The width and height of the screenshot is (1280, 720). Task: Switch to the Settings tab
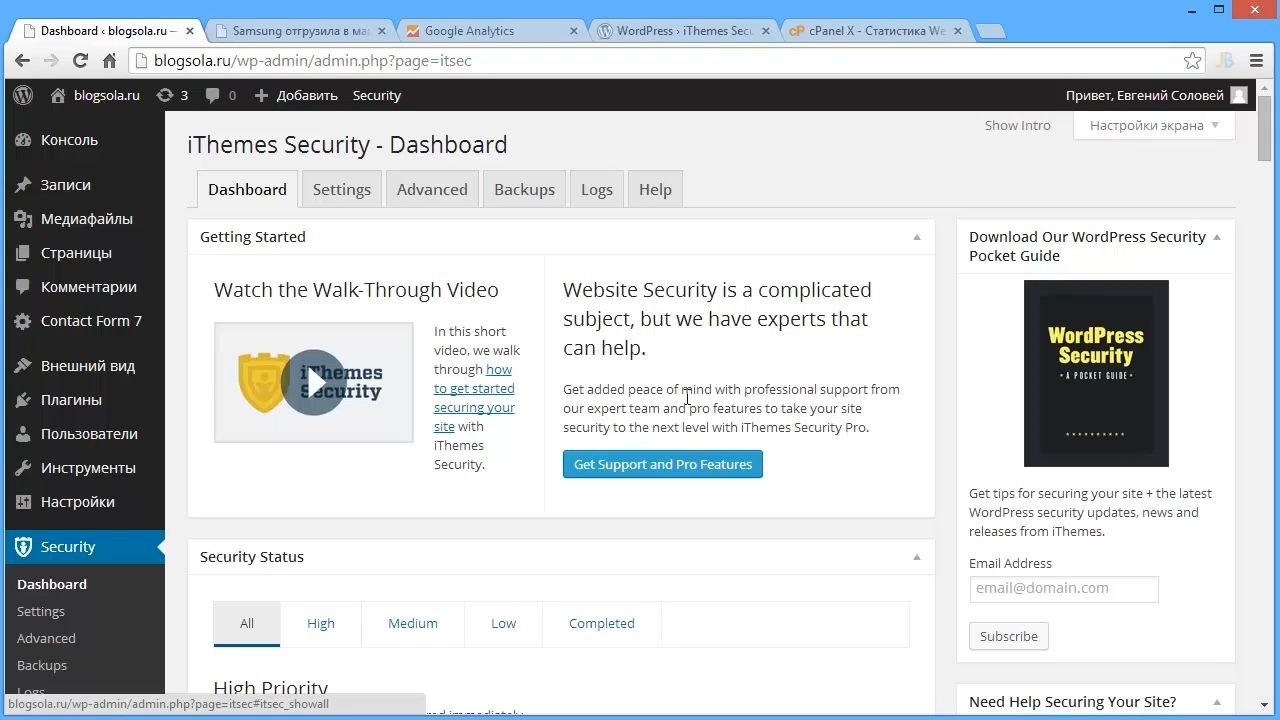point(342,189)
